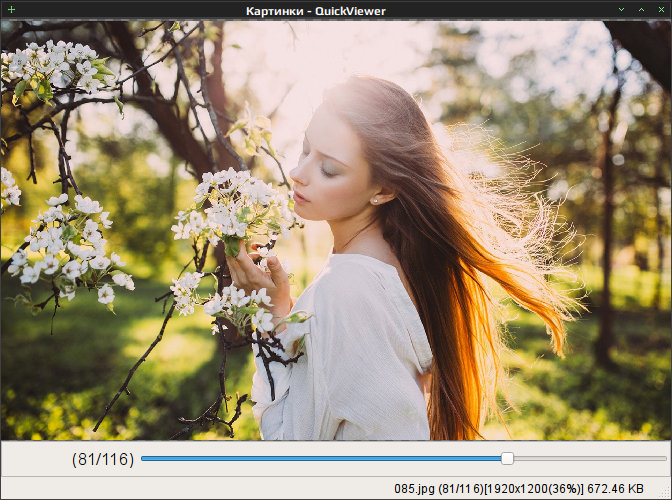The height and width of the screenshot is (500, 672).
Task: Click the slider track after the handle
Action: [590, 458]
